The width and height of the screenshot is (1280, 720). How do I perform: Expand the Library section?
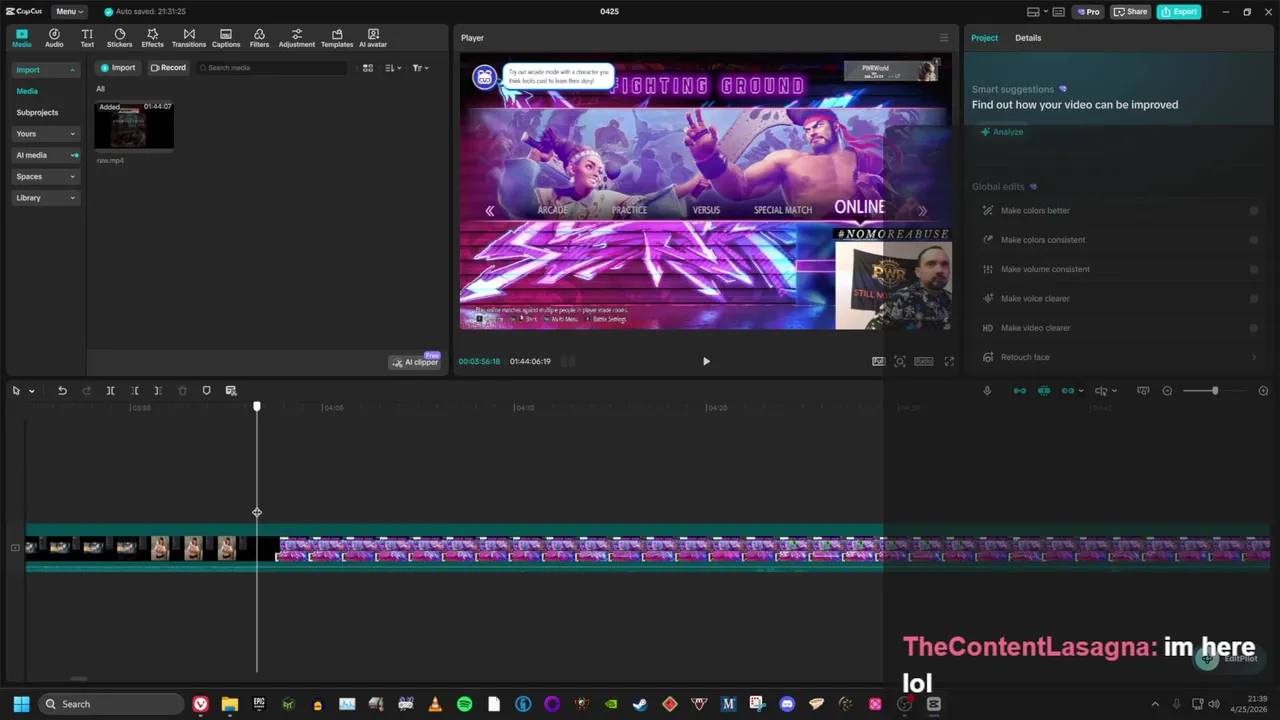45,198
